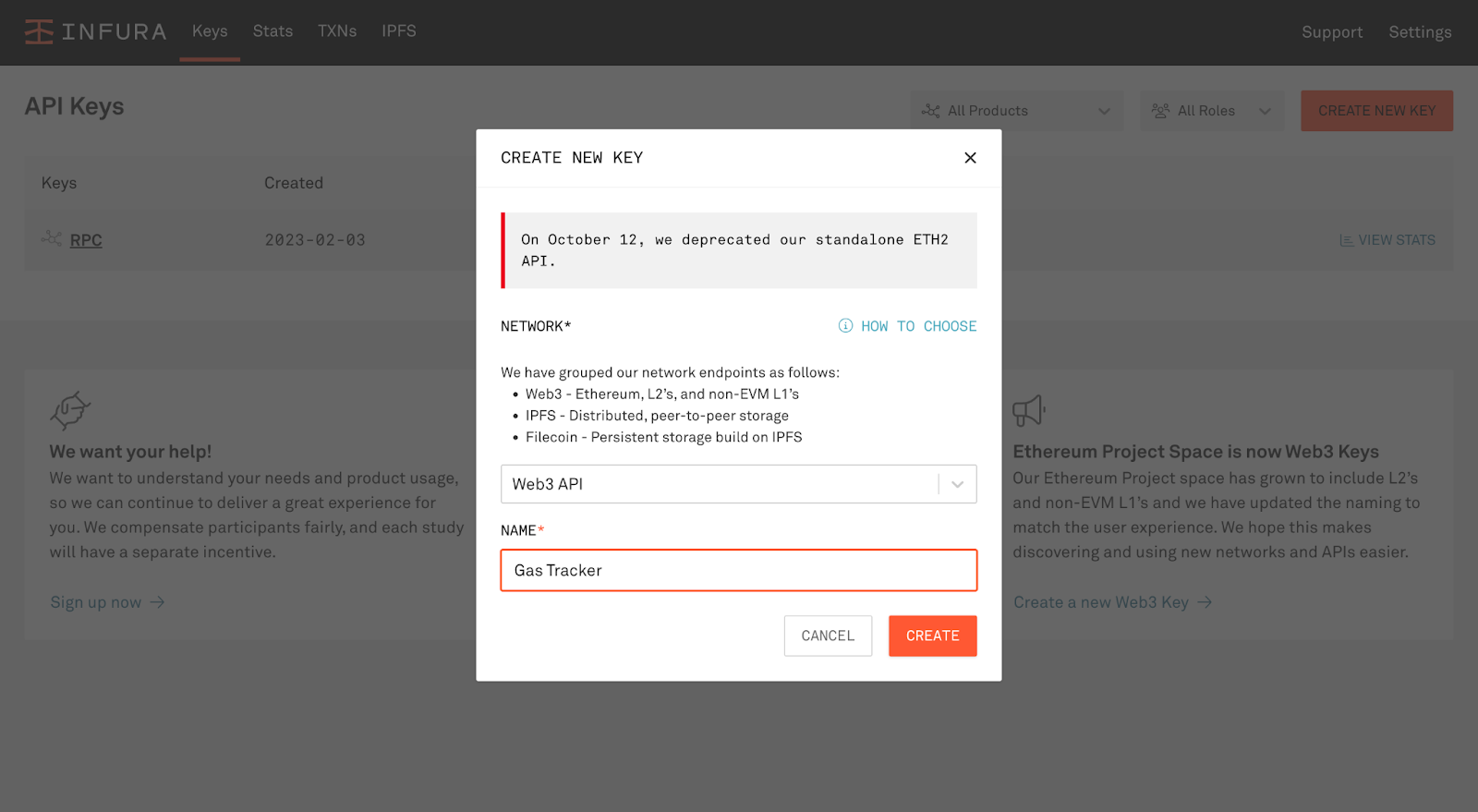Click the Create New Key header button
1478x812 pixels.
(1376, 111)
